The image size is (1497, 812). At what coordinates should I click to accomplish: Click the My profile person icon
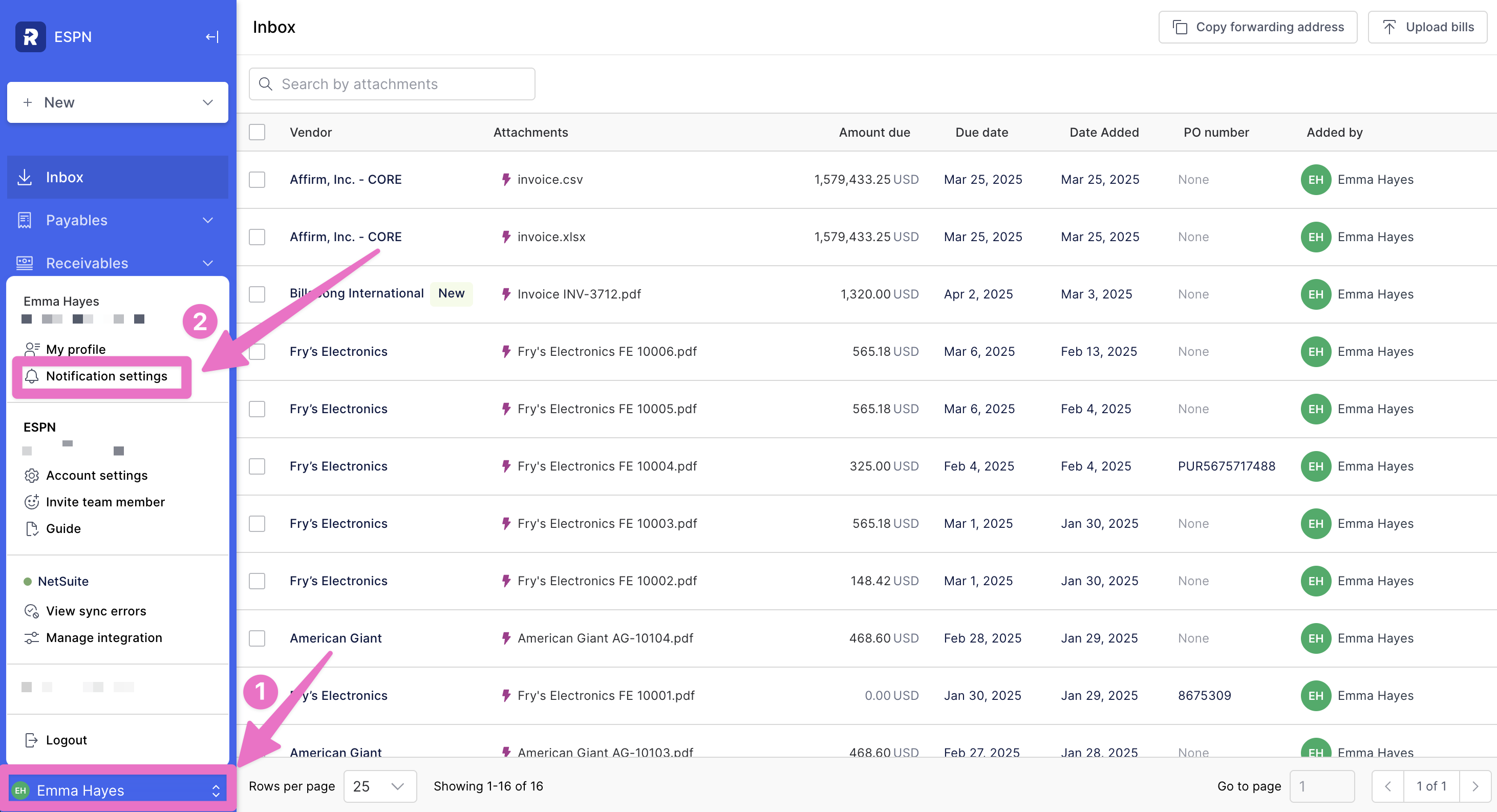pyautogui.click(x=32, y=349)
